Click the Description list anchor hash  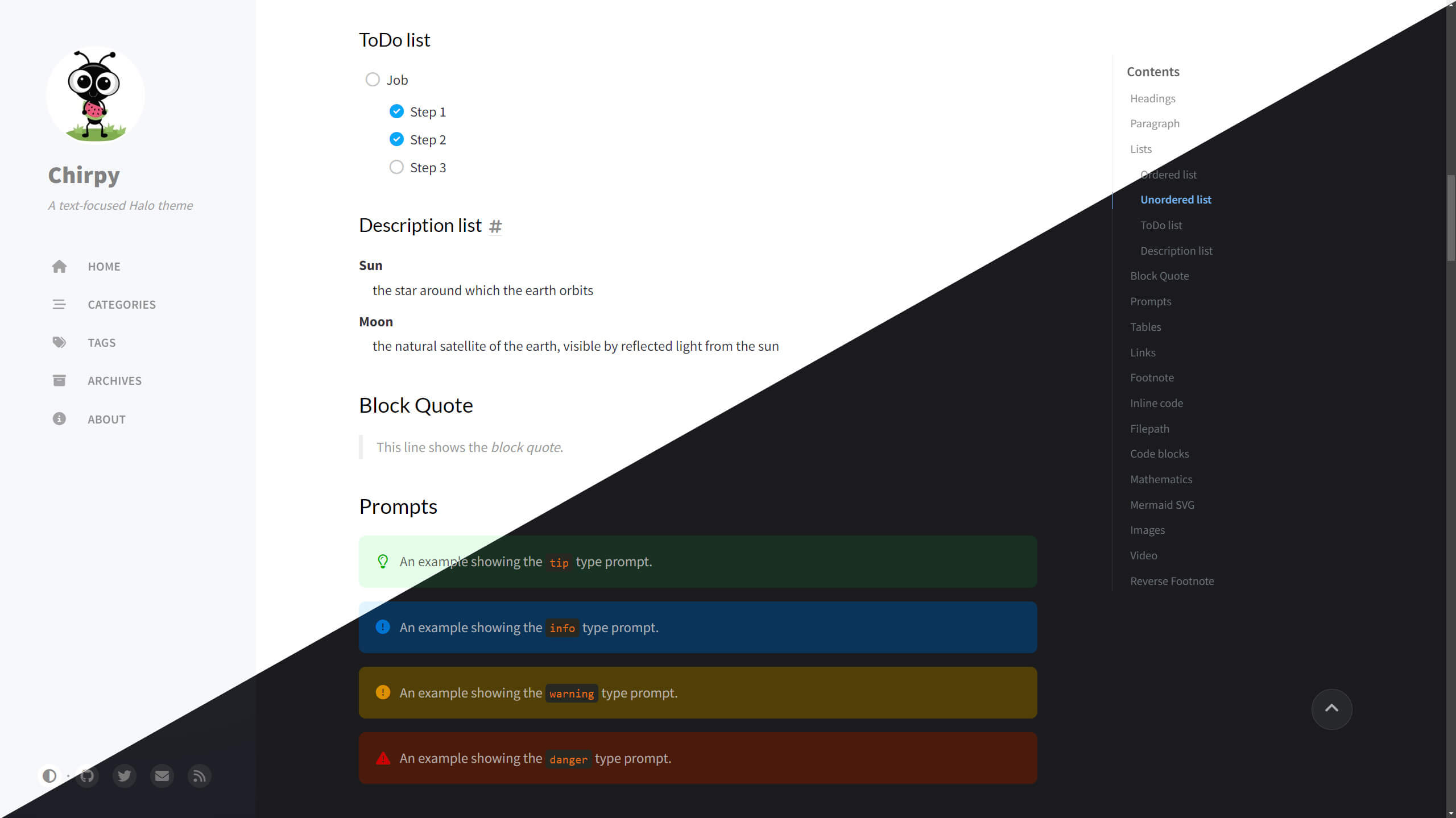(495, 226)
